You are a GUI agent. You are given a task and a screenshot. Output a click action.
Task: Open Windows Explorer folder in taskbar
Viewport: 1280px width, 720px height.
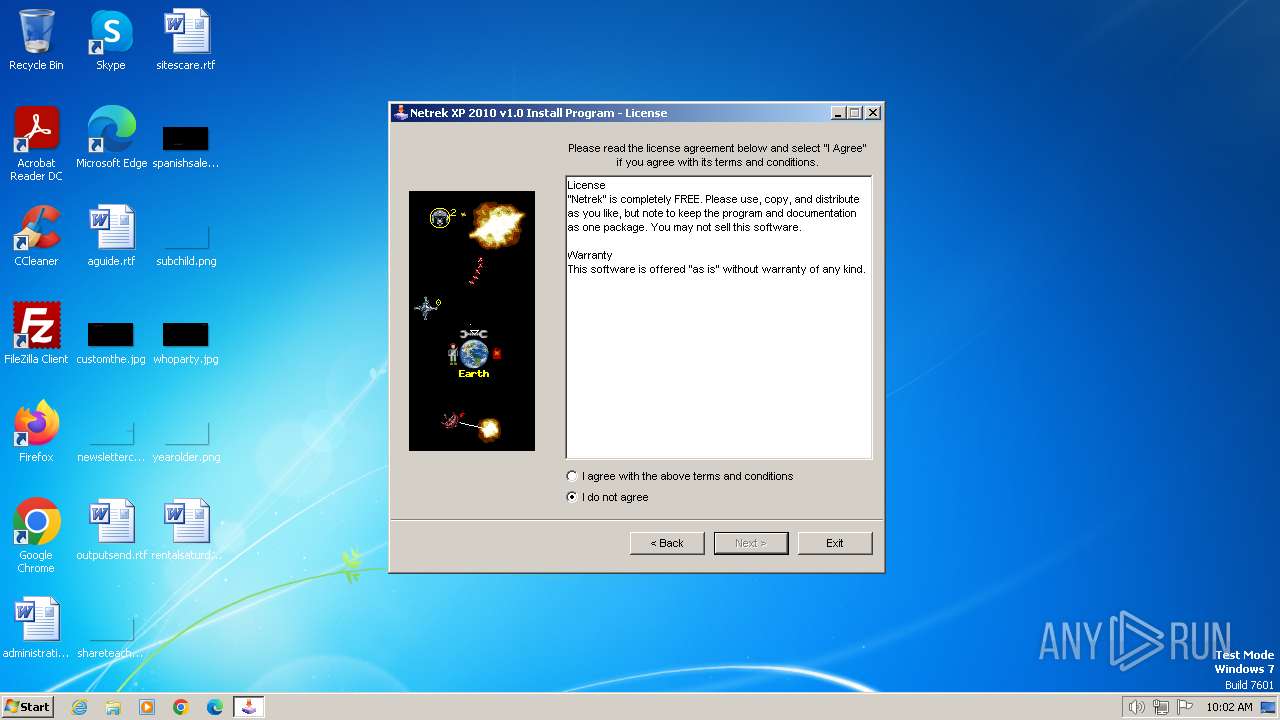113,707
